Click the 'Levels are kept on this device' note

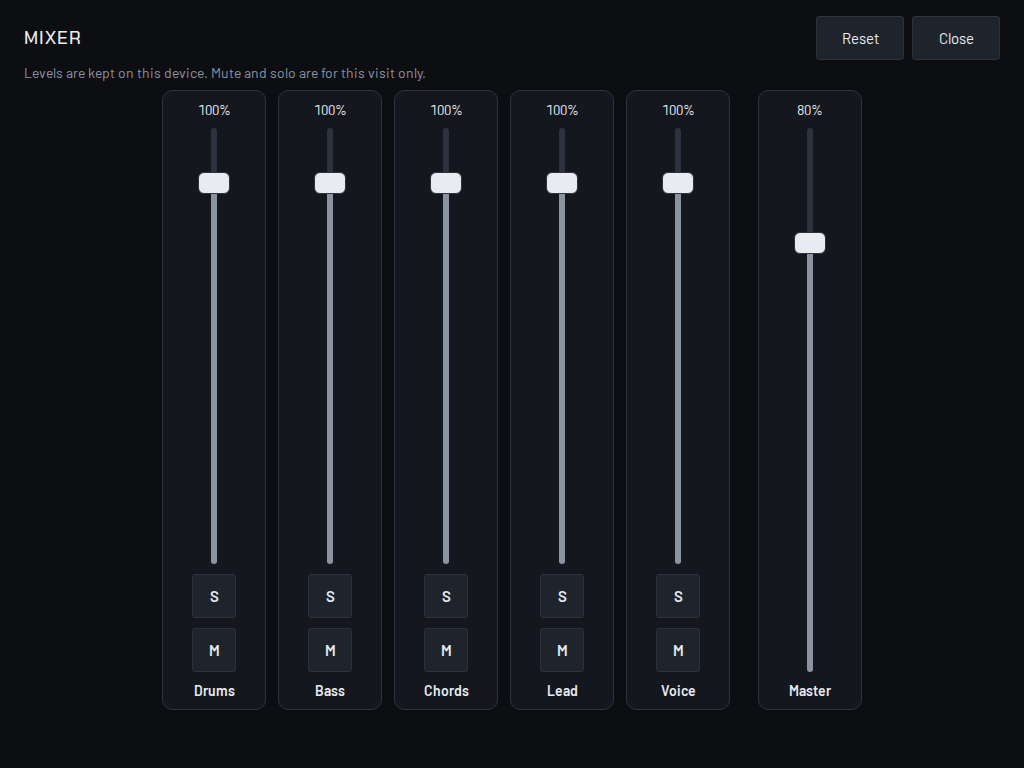[x=225, y=73]
